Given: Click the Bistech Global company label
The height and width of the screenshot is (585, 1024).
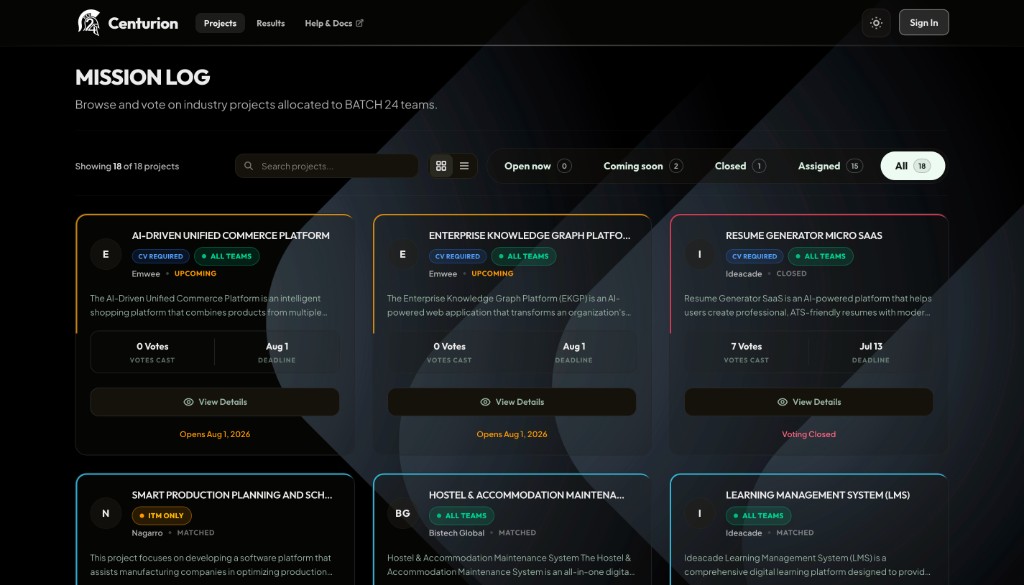Looking at the screenshot, I should point(456,533).
